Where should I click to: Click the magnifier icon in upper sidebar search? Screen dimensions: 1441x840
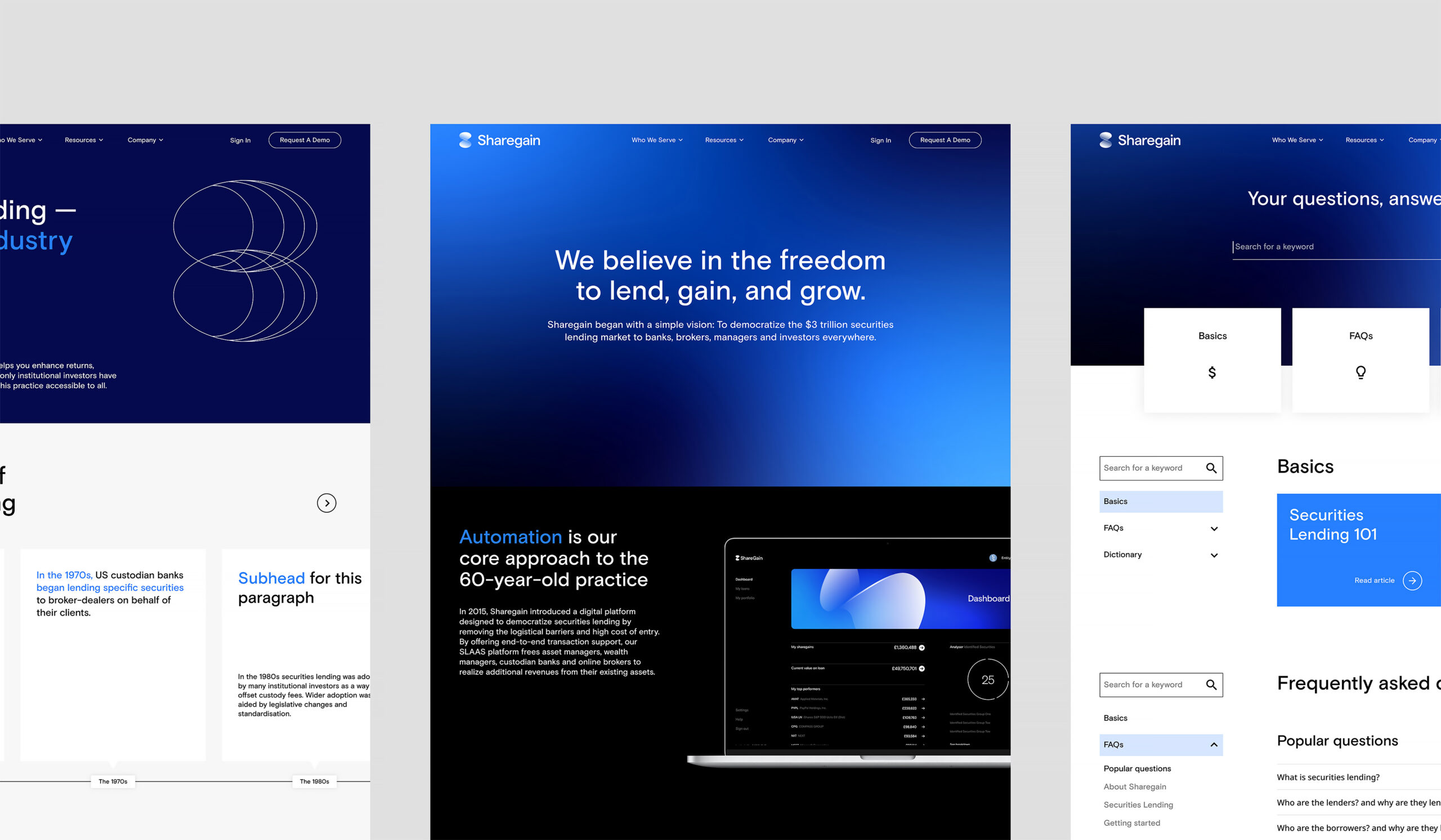click(1211, 468)
